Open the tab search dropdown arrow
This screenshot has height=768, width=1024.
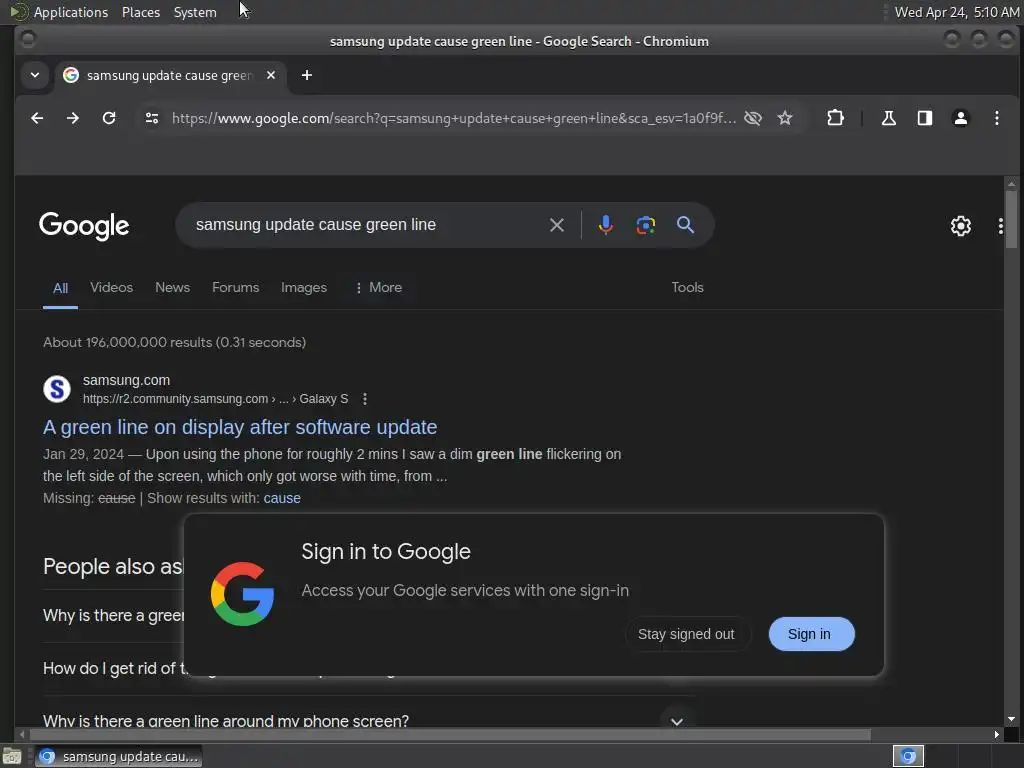[x=35, y=75]
